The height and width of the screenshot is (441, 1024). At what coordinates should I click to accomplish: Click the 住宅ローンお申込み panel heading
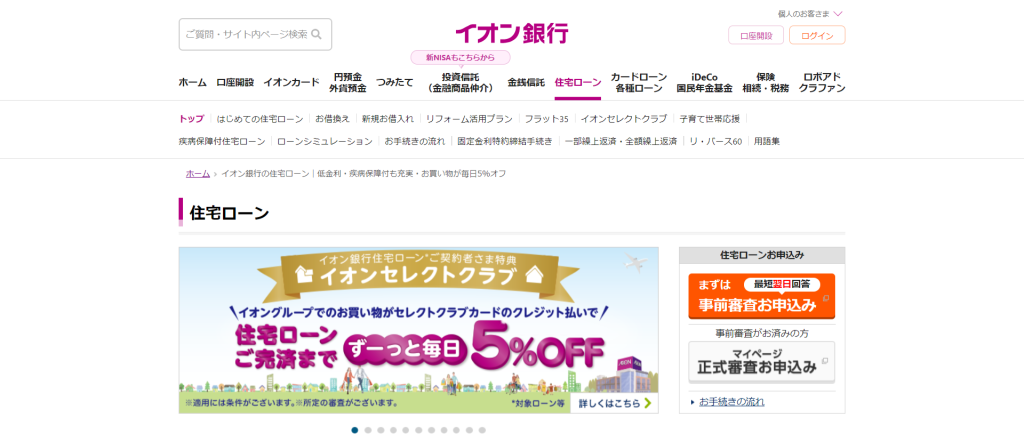(762, 255)
